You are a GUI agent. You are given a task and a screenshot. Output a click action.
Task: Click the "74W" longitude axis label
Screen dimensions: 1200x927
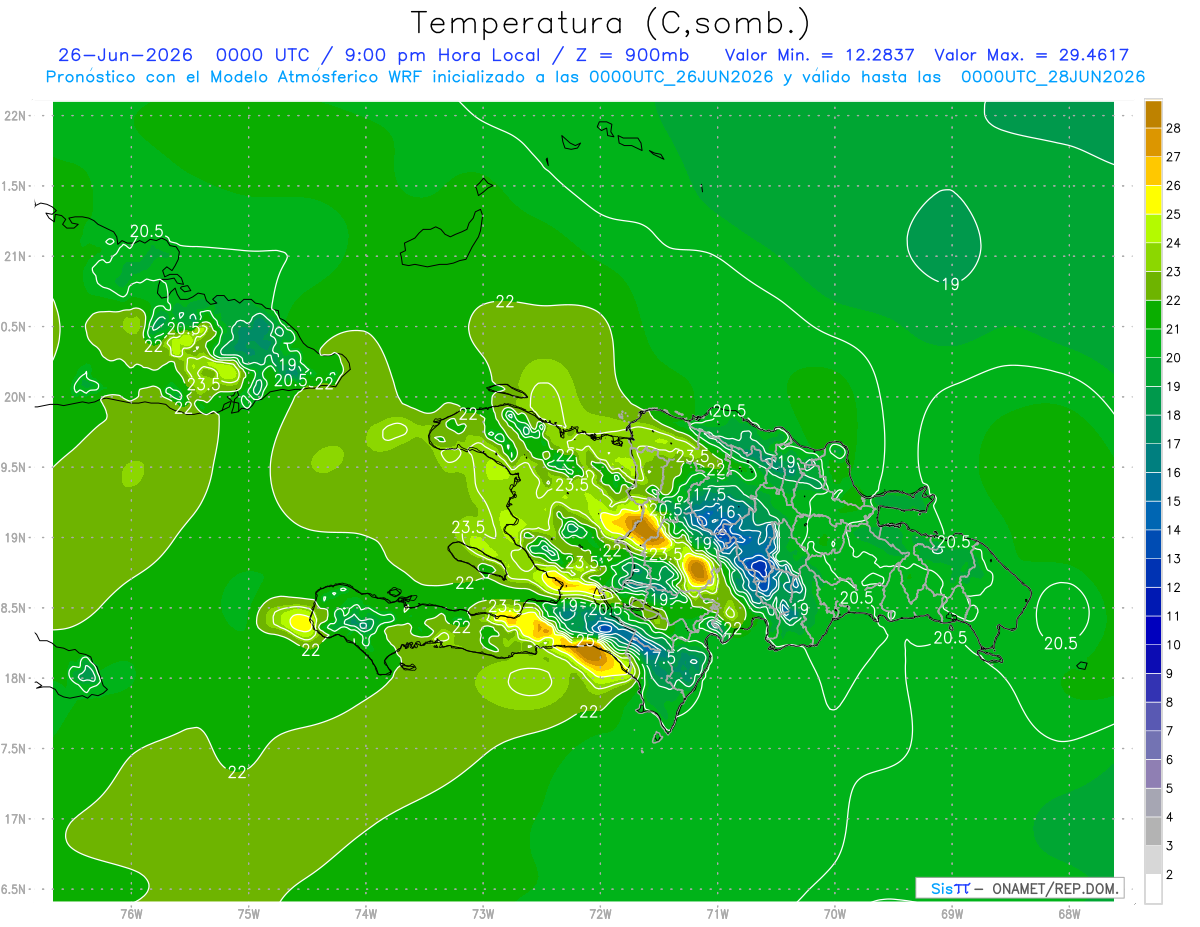coord(366,912)
